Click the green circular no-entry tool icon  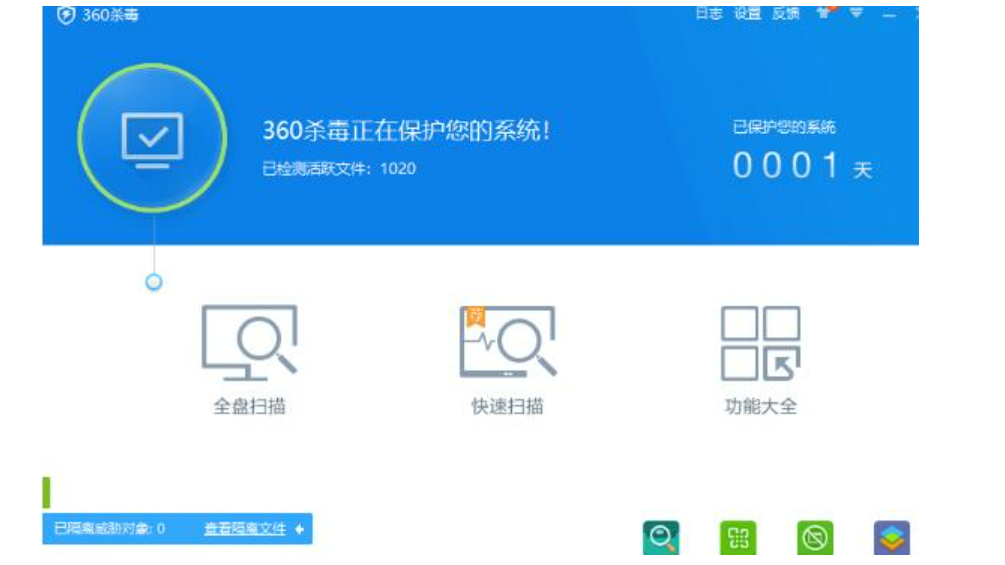tap(815, 538)
